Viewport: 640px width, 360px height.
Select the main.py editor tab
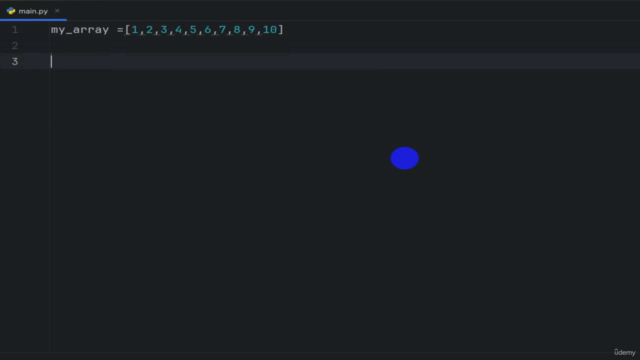click(x=33, y=11)
